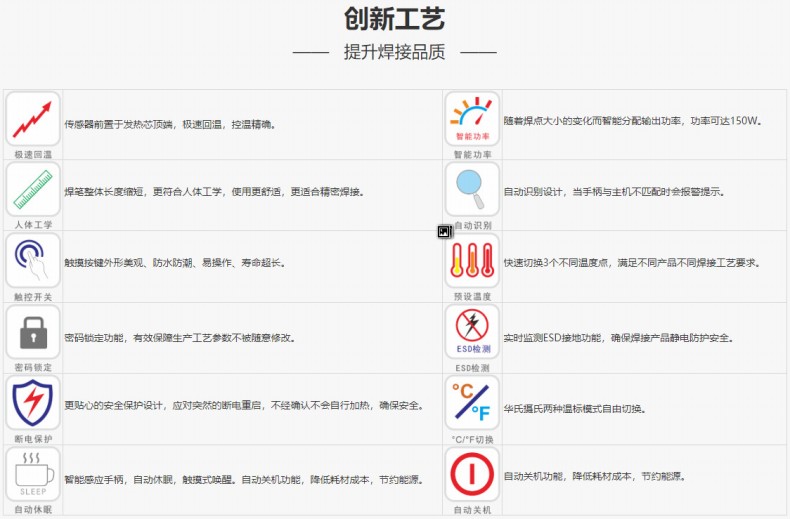Select the green ruler 人体工学 icon

[33, 189]
